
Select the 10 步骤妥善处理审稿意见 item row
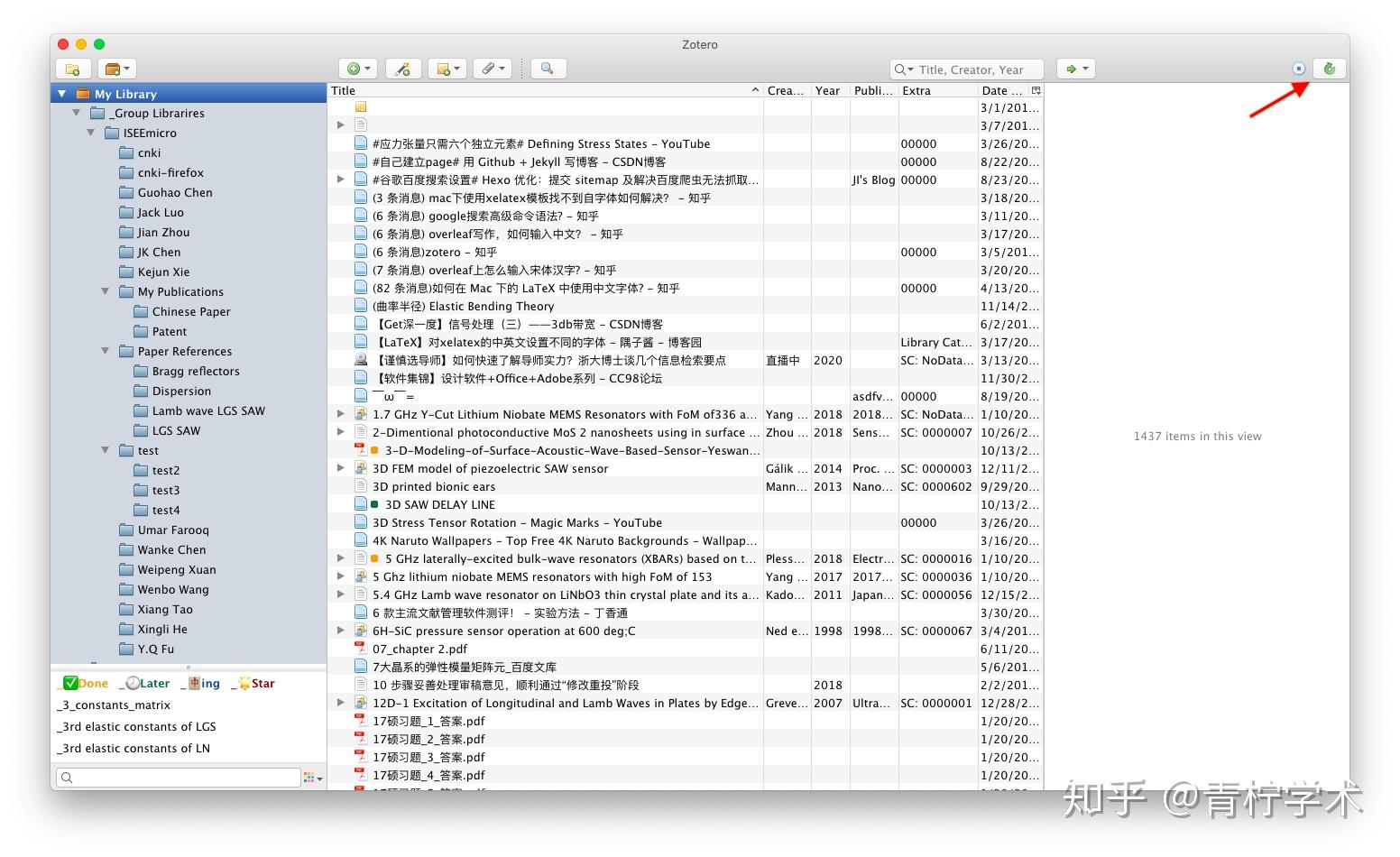pyautogui.click(x=685, y=685)
